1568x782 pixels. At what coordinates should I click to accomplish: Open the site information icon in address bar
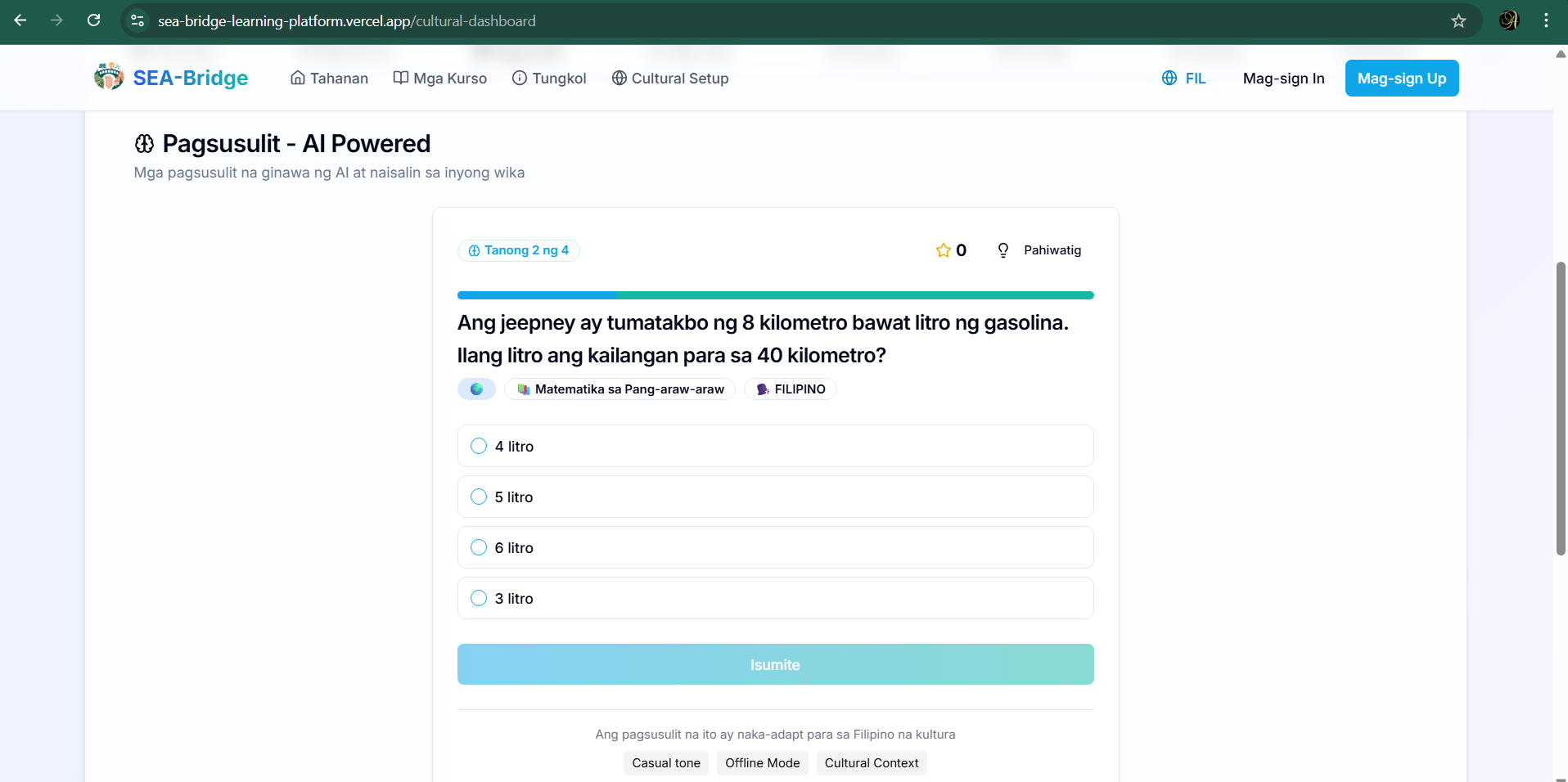(137, 20)
